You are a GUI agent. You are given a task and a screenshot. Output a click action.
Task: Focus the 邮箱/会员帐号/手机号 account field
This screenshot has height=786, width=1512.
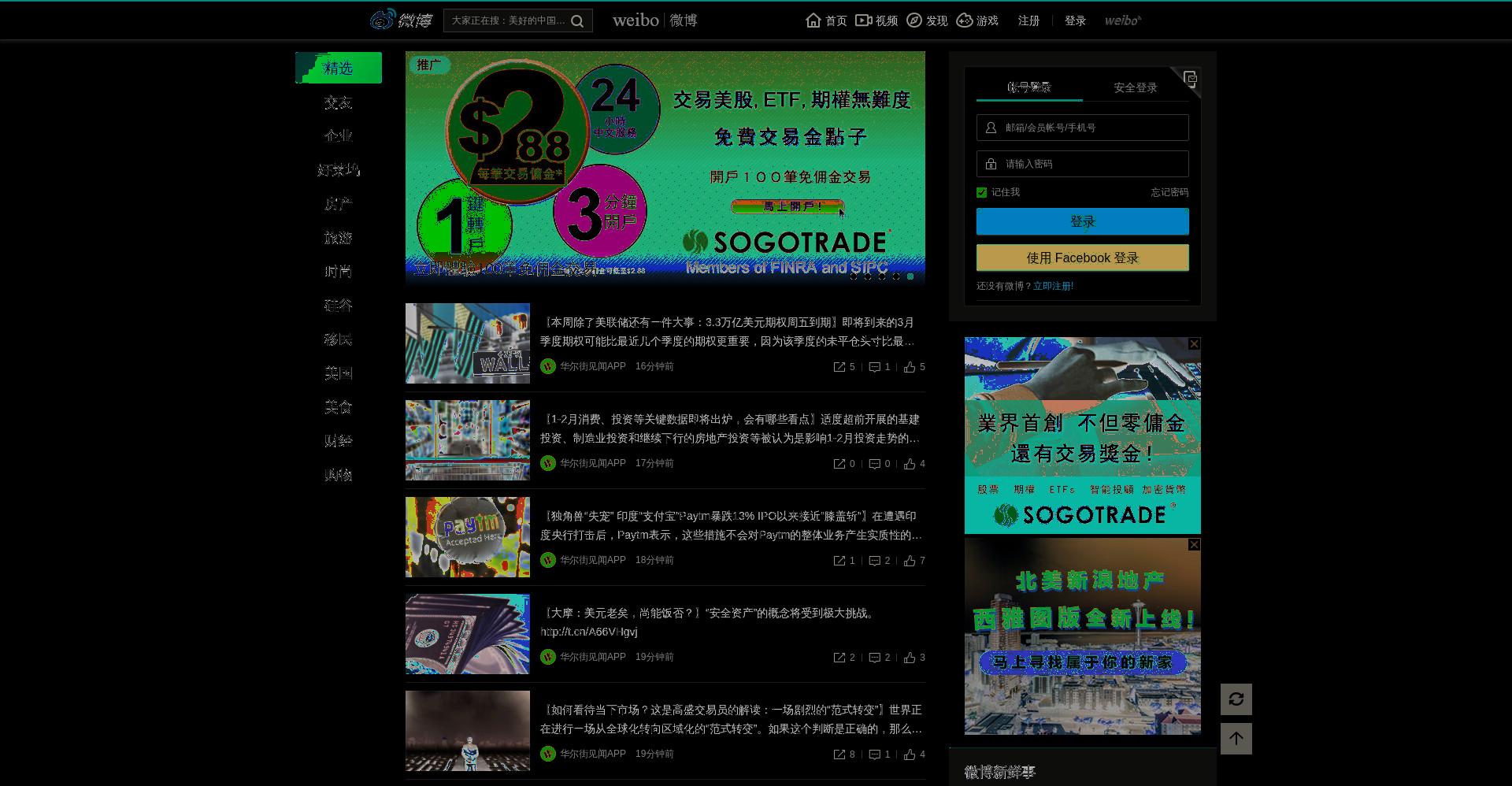click(x=1082, y=128)
